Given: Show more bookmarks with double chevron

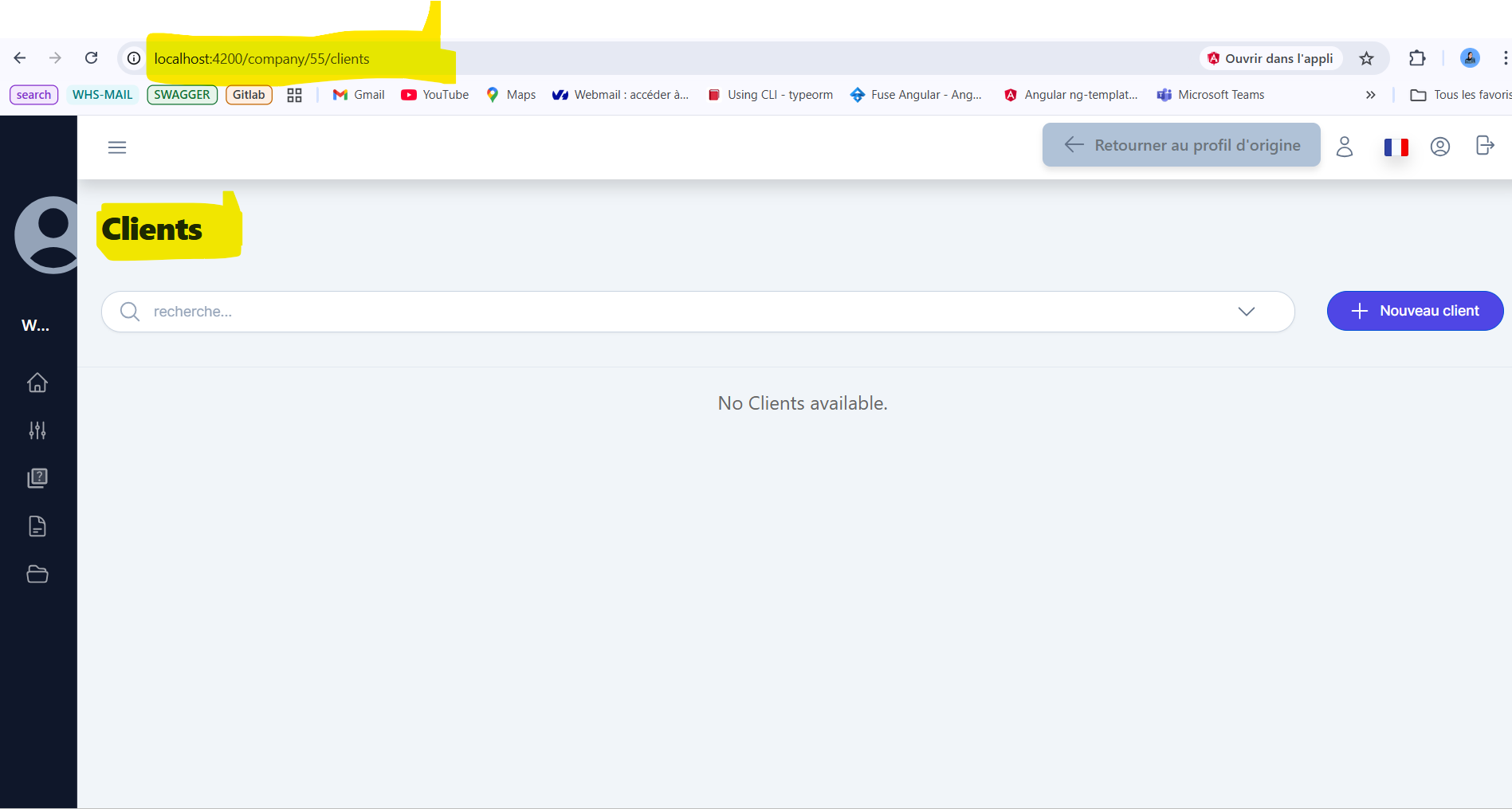Looking at the screenshot, I should pos(1370,95).
